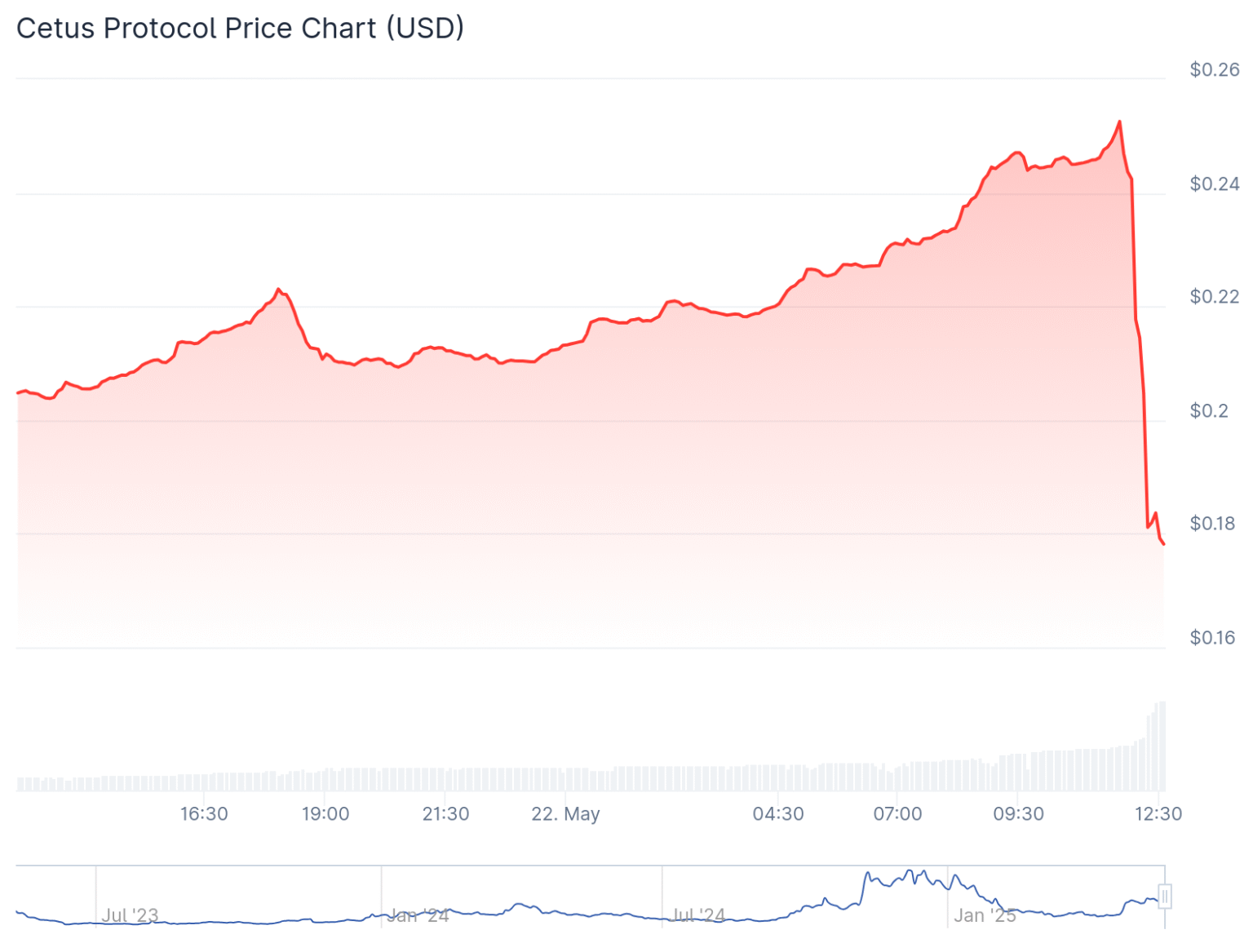This screenshot has height=952, width=1253.
Task: Click the chart title Cetus Protocol Price Chart
Action: (240, 29)
